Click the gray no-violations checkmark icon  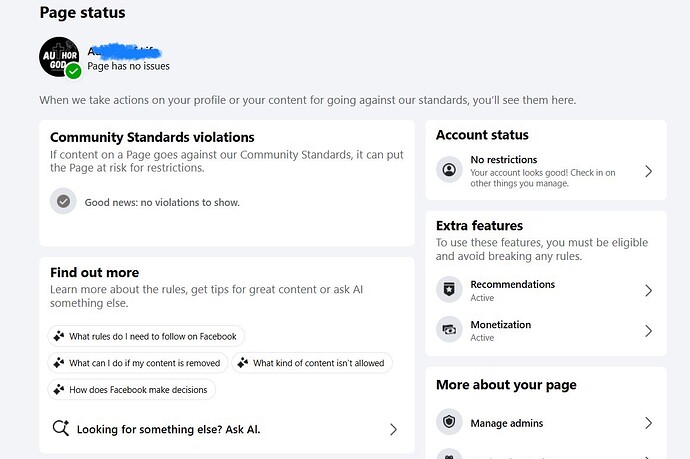(64, 201)
